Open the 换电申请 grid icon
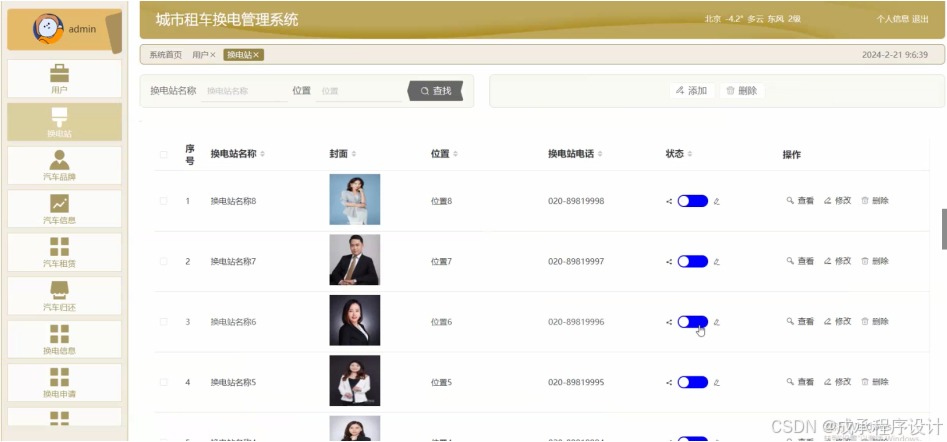Screen dimensions: 947x442 [59, 377]
